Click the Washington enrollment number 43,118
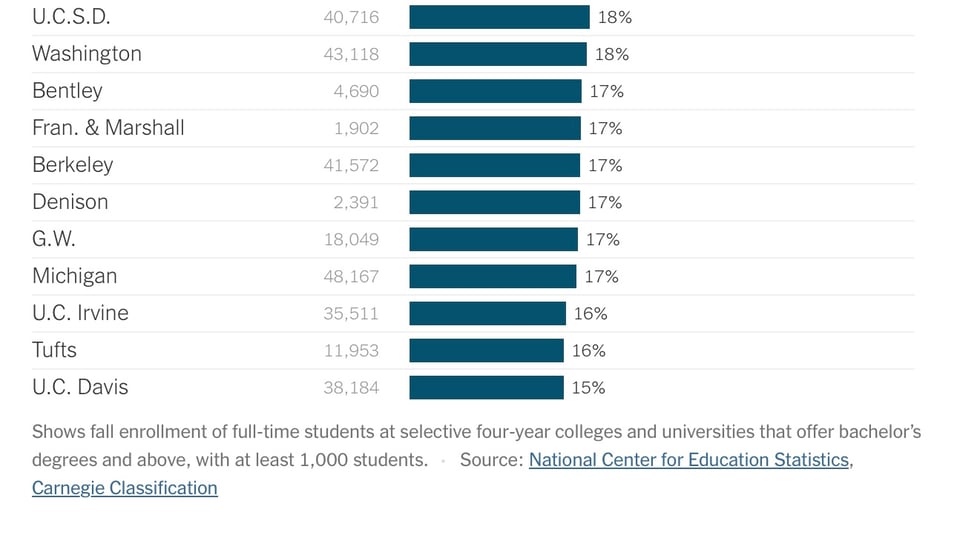 coord(351,54)
